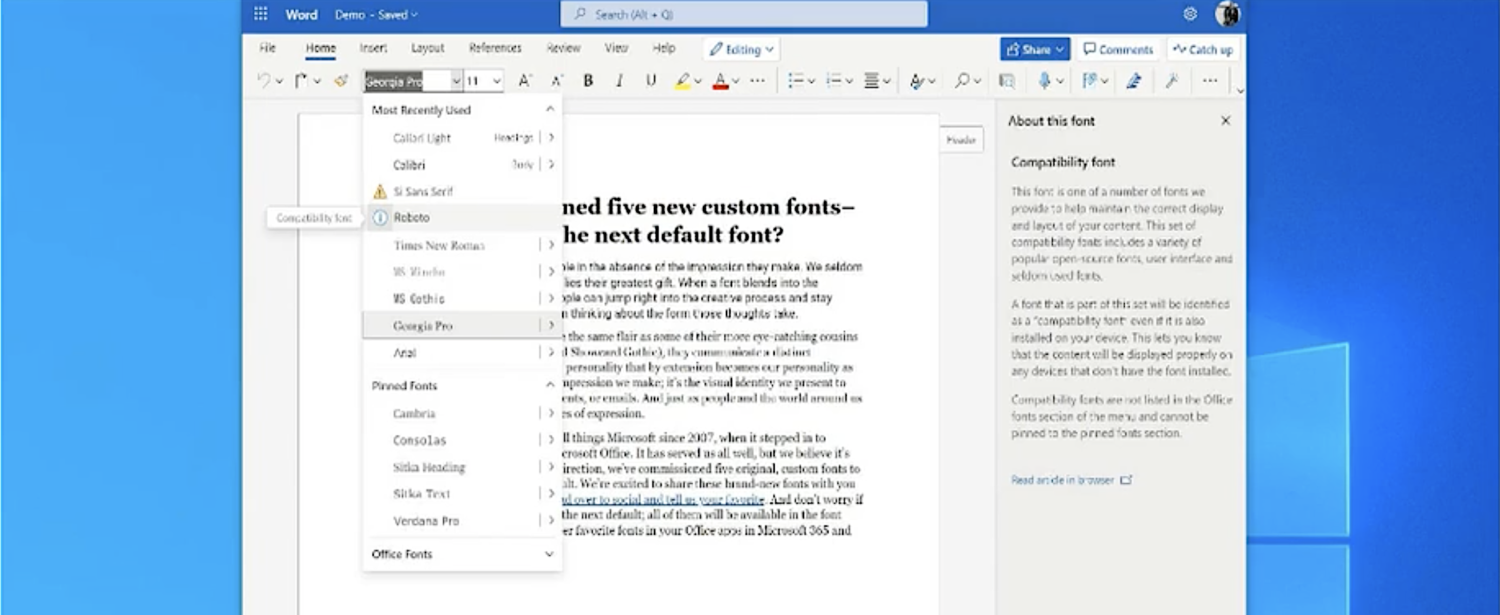
Task: Select the Format Painter brush icon
Action: [x=341, y=81]
